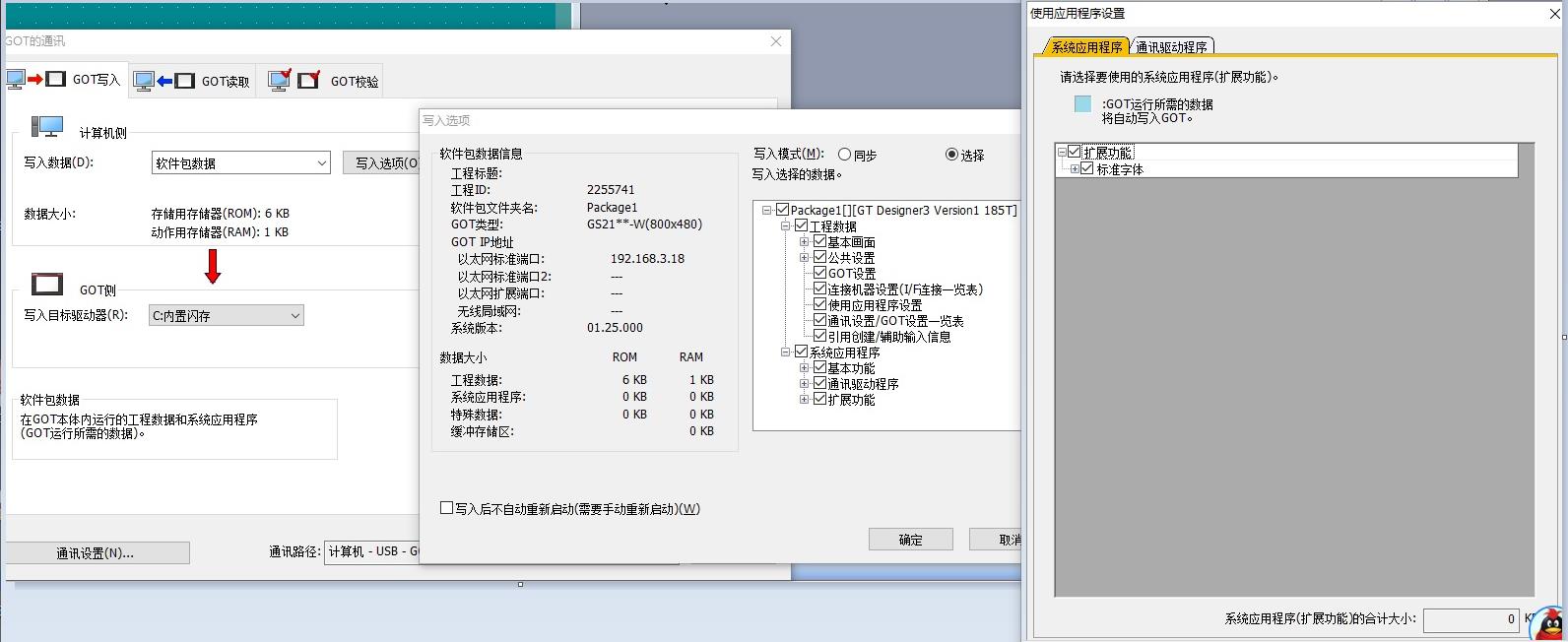Click the 确定 button
The height and width of the screenshot is (642, 1568).
(910, 540)
